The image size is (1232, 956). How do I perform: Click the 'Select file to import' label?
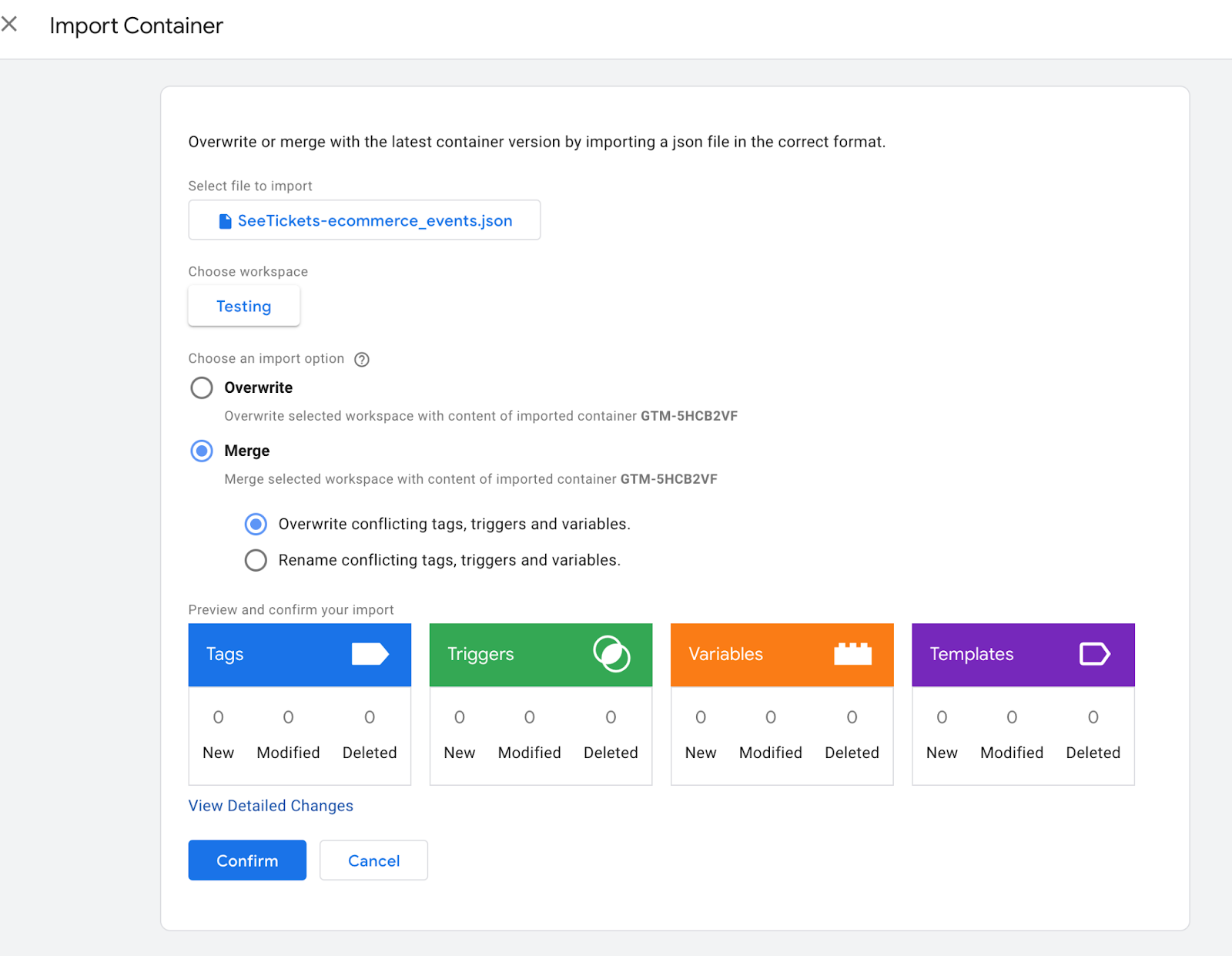pyautogui.click(x=250, y=186)
